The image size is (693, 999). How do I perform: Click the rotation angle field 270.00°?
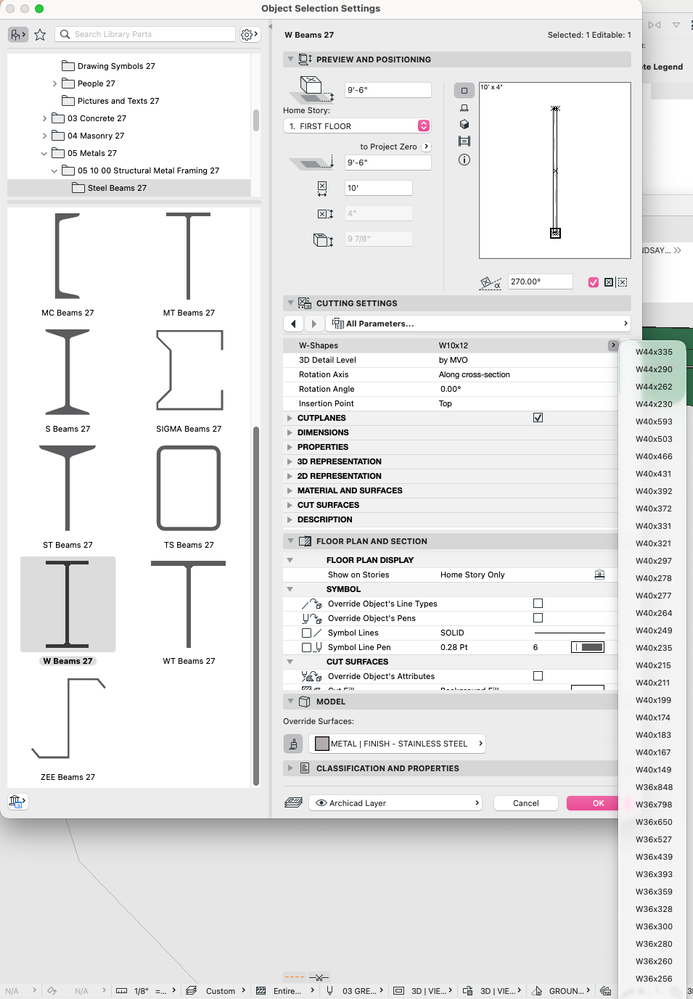540,282
